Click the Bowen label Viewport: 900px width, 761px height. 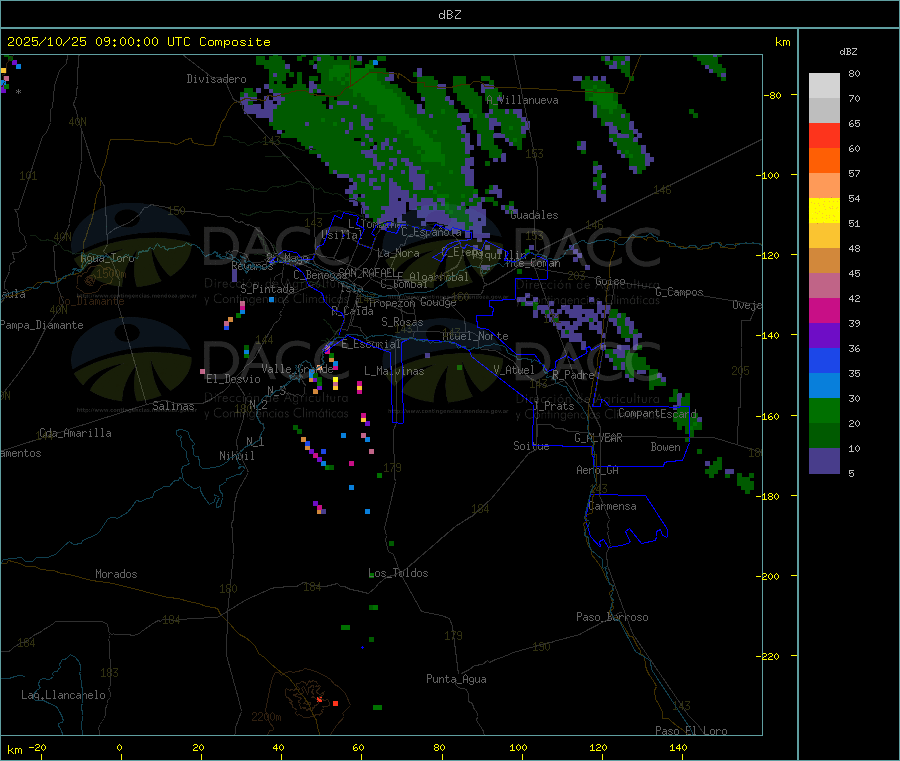pos(665,447)
